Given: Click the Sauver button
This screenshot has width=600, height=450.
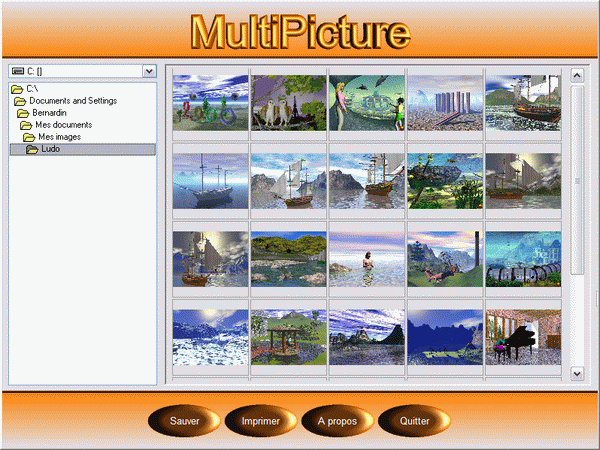Looking at the screenshot, I should [x=184, y=421].
